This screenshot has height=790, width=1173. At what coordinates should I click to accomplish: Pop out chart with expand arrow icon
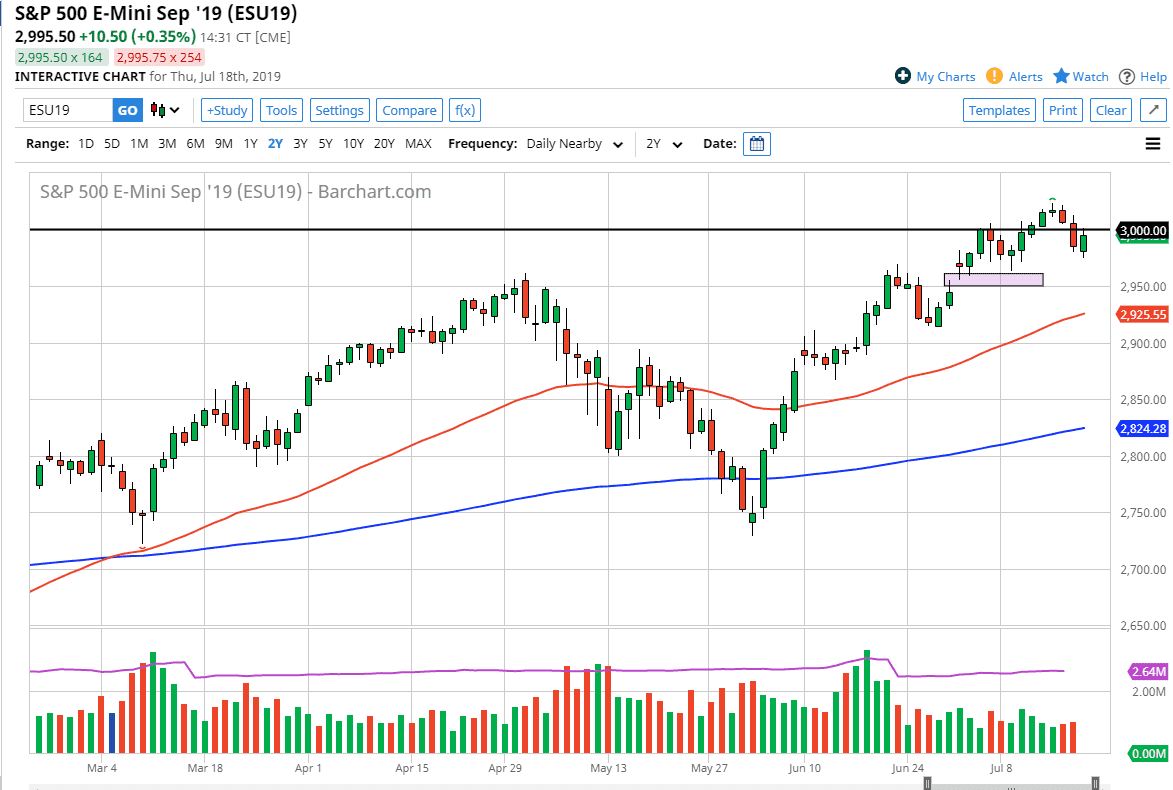click(x=1153, y=110)
